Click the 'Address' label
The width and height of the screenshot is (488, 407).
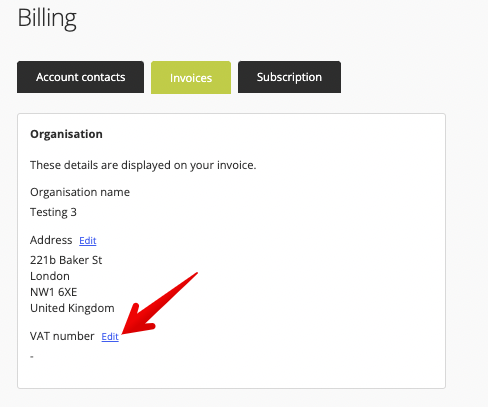pyautogui.click(x=51, y=240)
